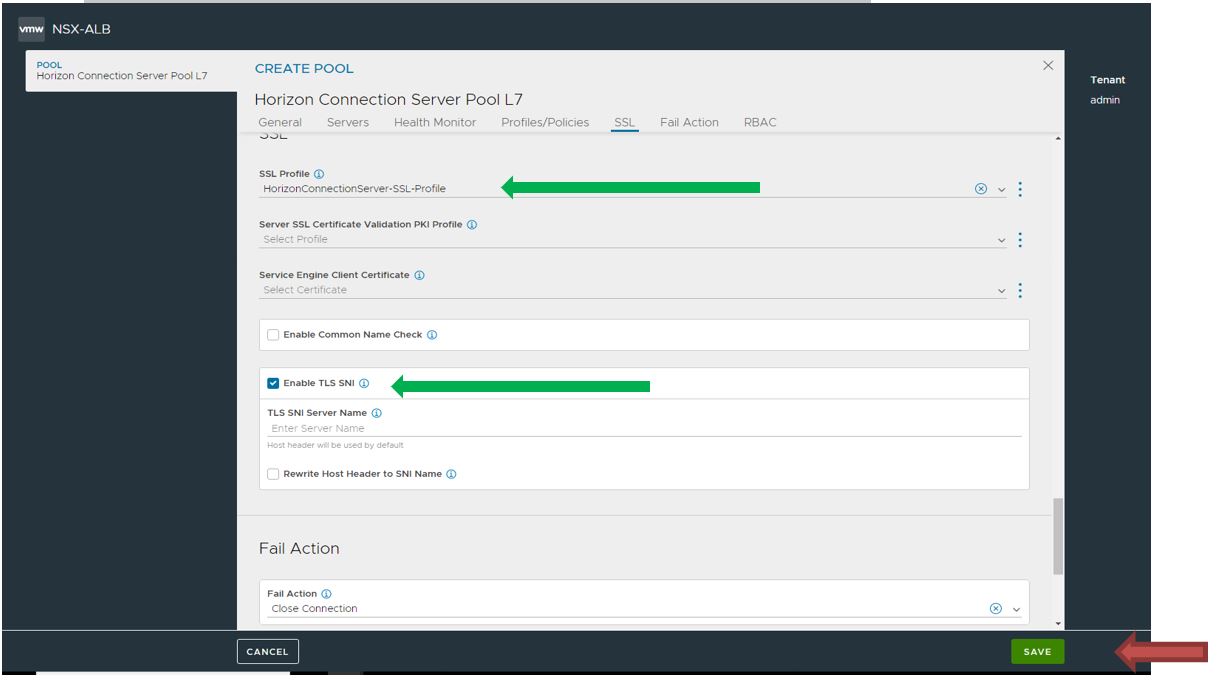Click the 'Tenant' label on the right
This screenshot has width=1221, height=684.
tap(1107, 80)
